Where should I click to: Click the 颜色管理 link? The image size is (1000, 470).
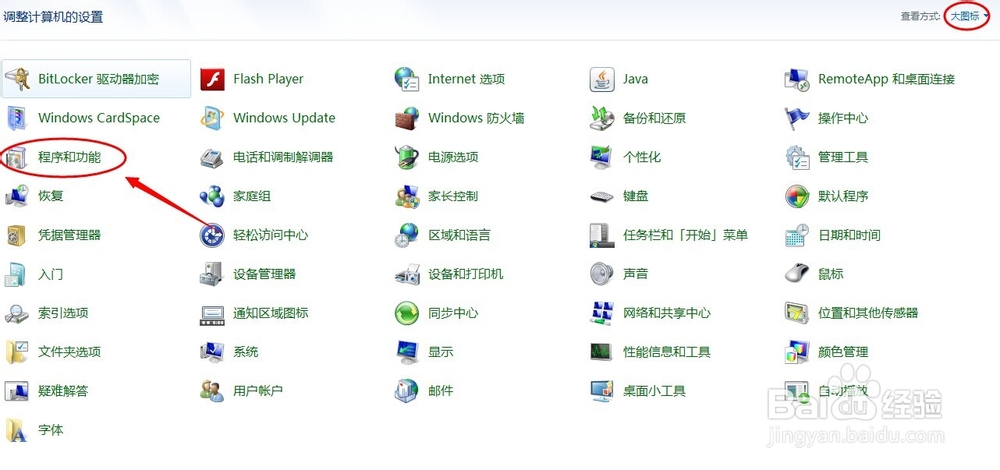843,352
